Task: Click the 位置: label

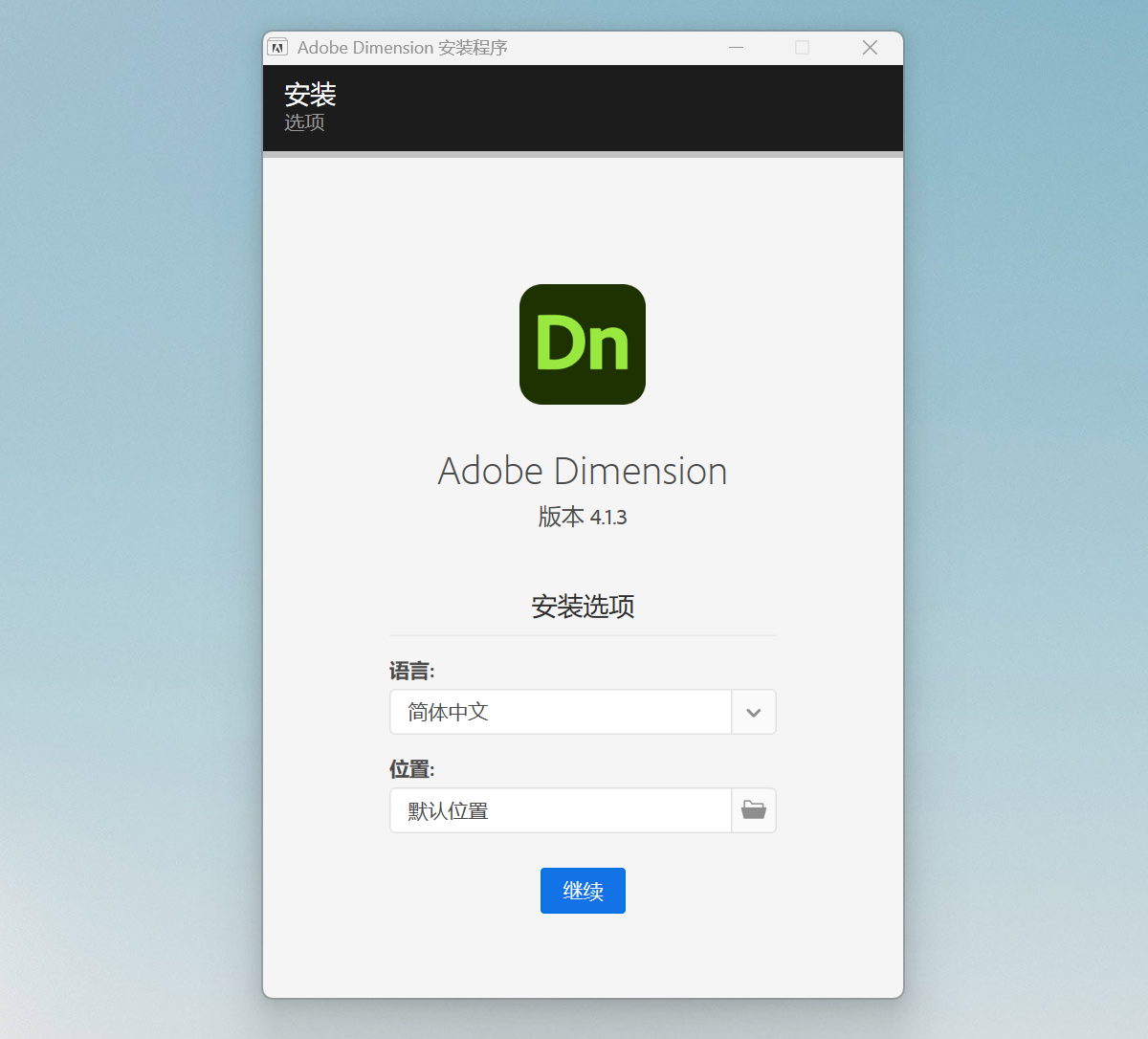Action: click(412, 769)
